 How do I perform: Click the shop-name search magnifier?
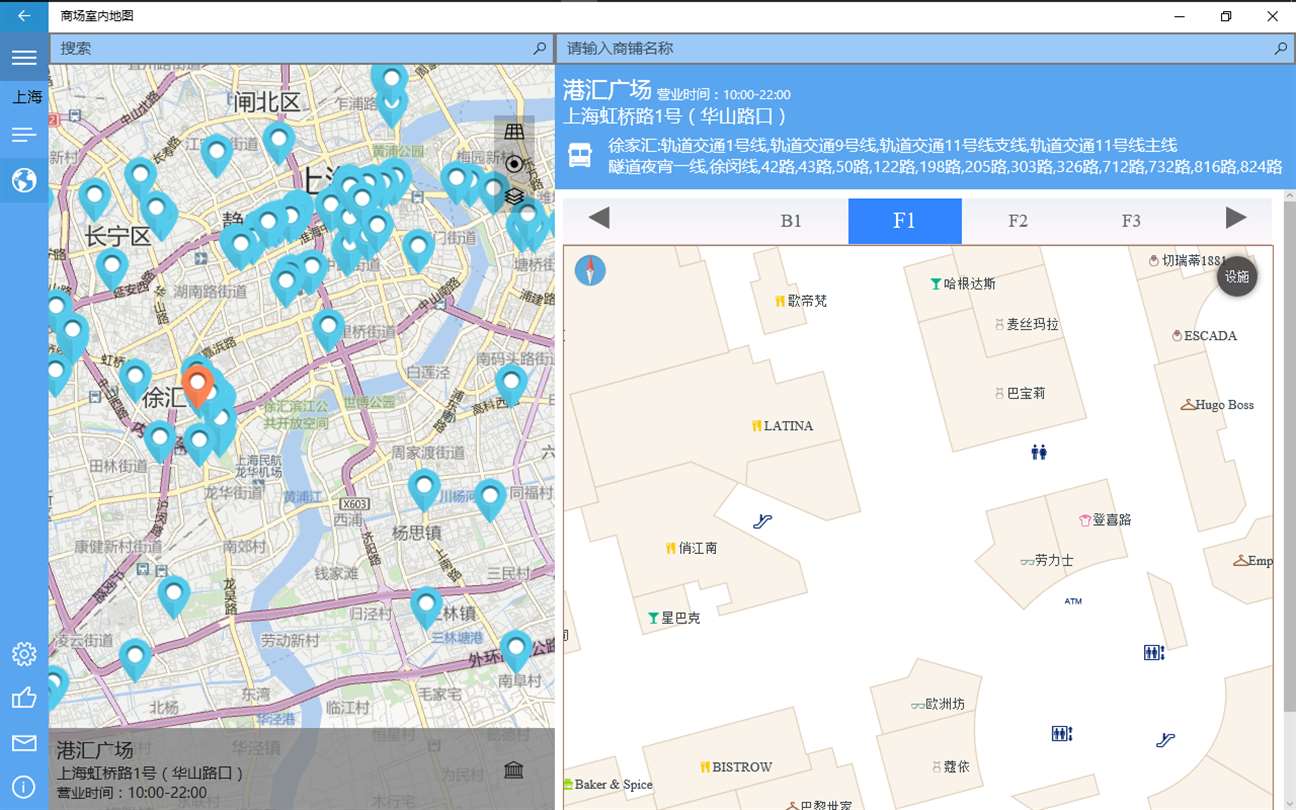[x=1281, y=48]
